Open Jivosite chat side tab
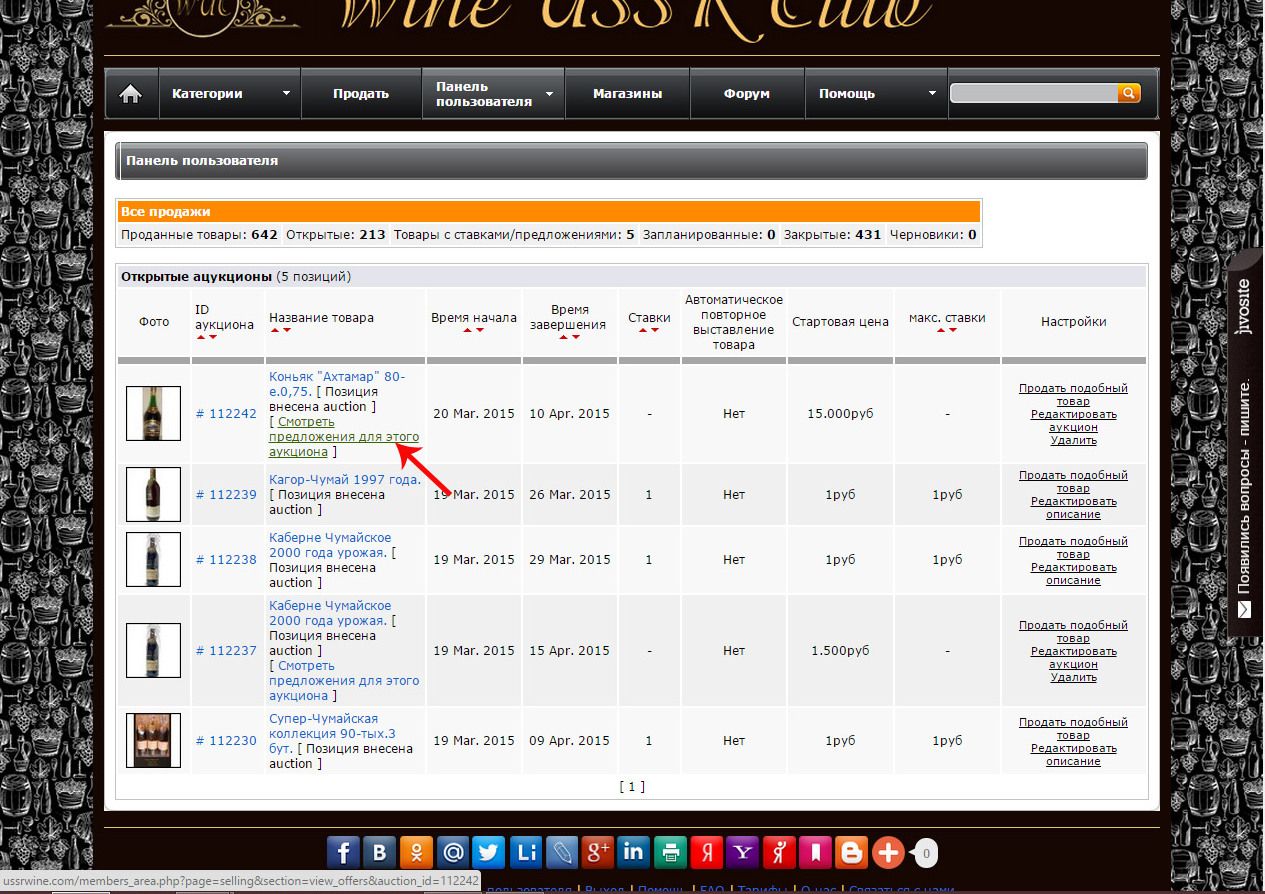This screenshot has width=1265, height=894. point(1245,447)
